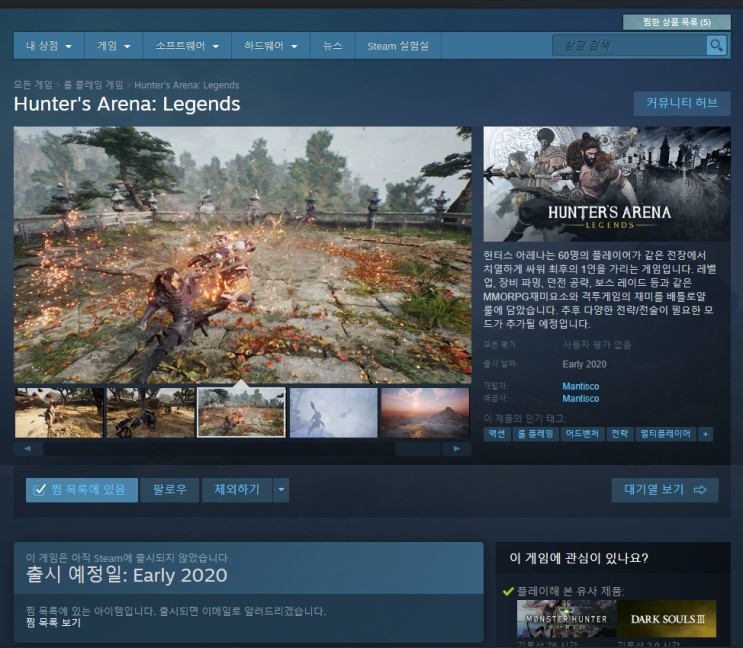Uncheck the 찜 목록에 있음 wishlist checkbox
Viewport: 743px width, 648px height.
coord(40,489)
